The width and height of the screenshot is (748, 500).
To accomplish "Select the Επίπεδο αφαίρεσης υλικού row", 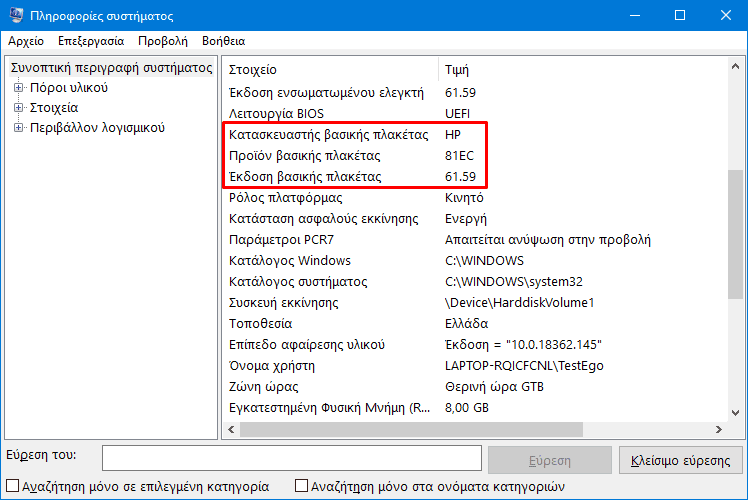I will coord(475,344).
